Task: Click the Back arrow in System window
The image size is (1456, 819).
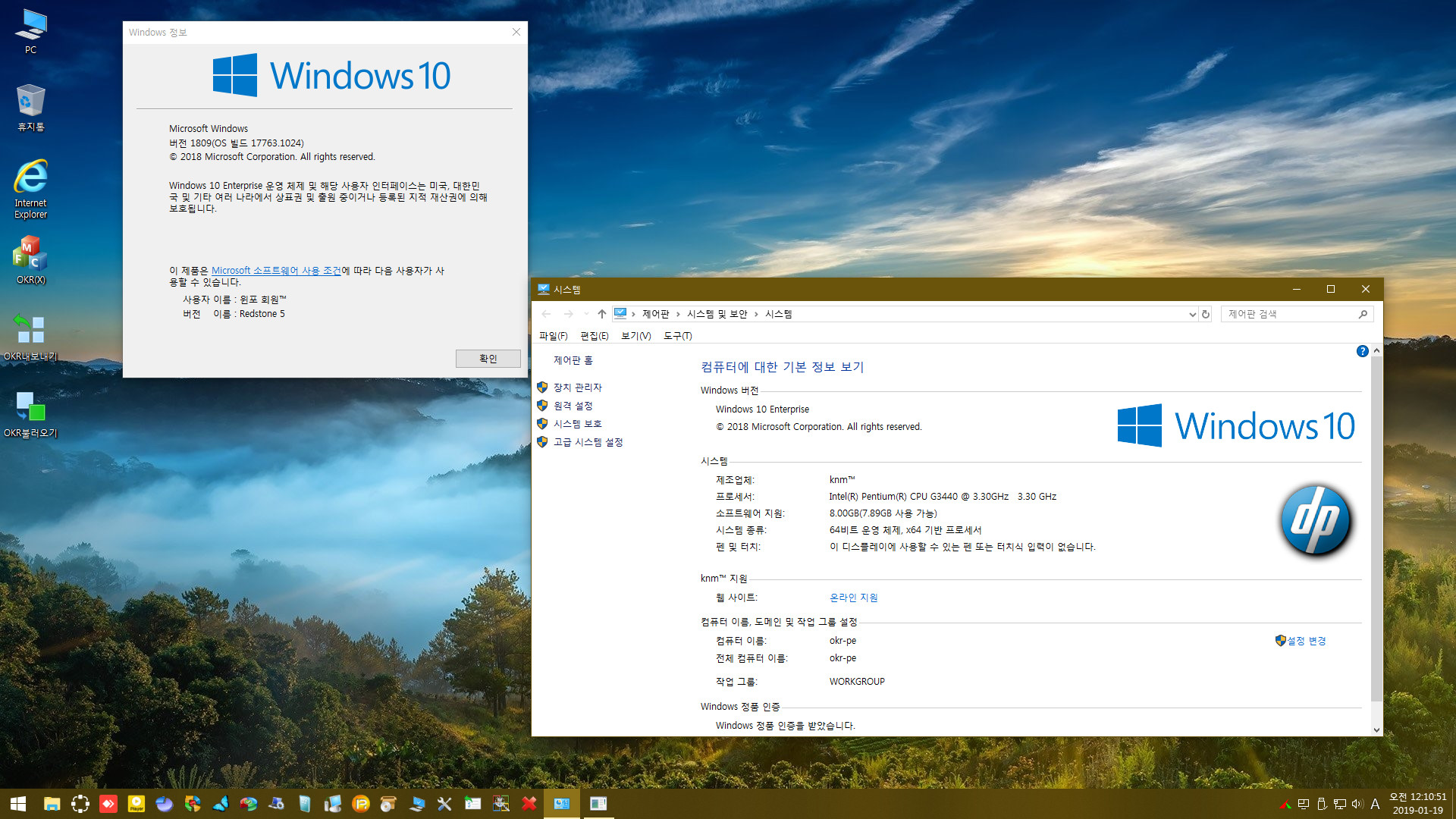Action: click(546, 314)
